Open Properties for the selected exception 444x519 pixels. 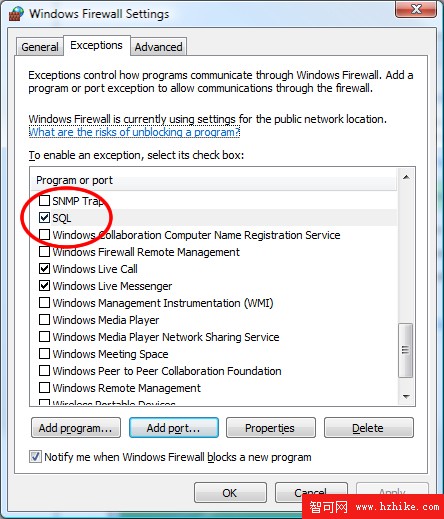(x=270, y=428)
